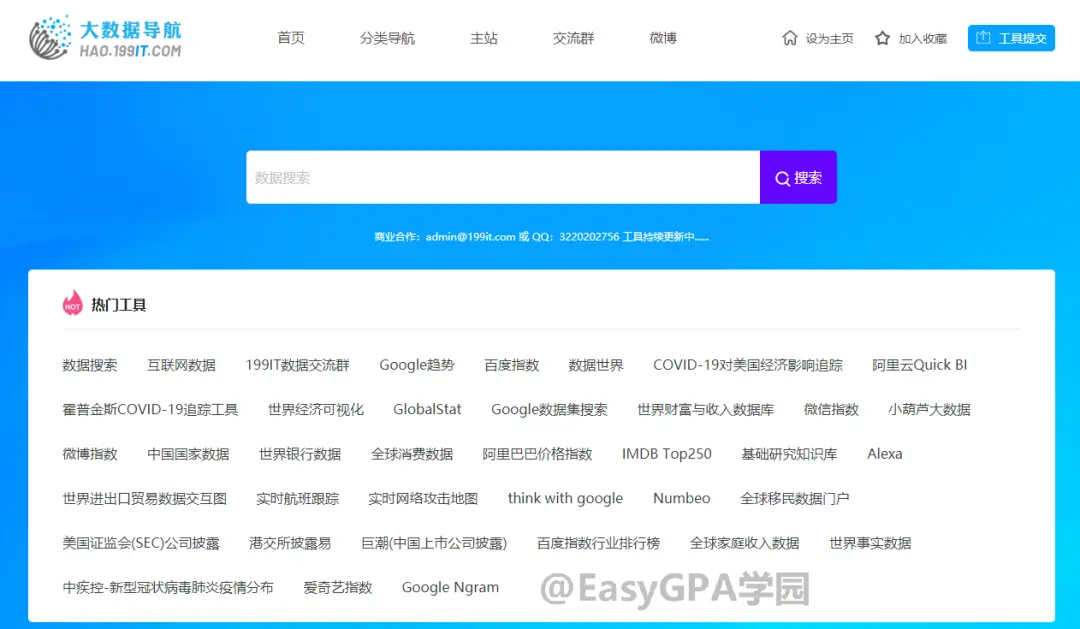Image resolution: width=1080 pixels, height=629 pixels.
Task: Open the Google Ngram link
Action: tap(450, 588)
